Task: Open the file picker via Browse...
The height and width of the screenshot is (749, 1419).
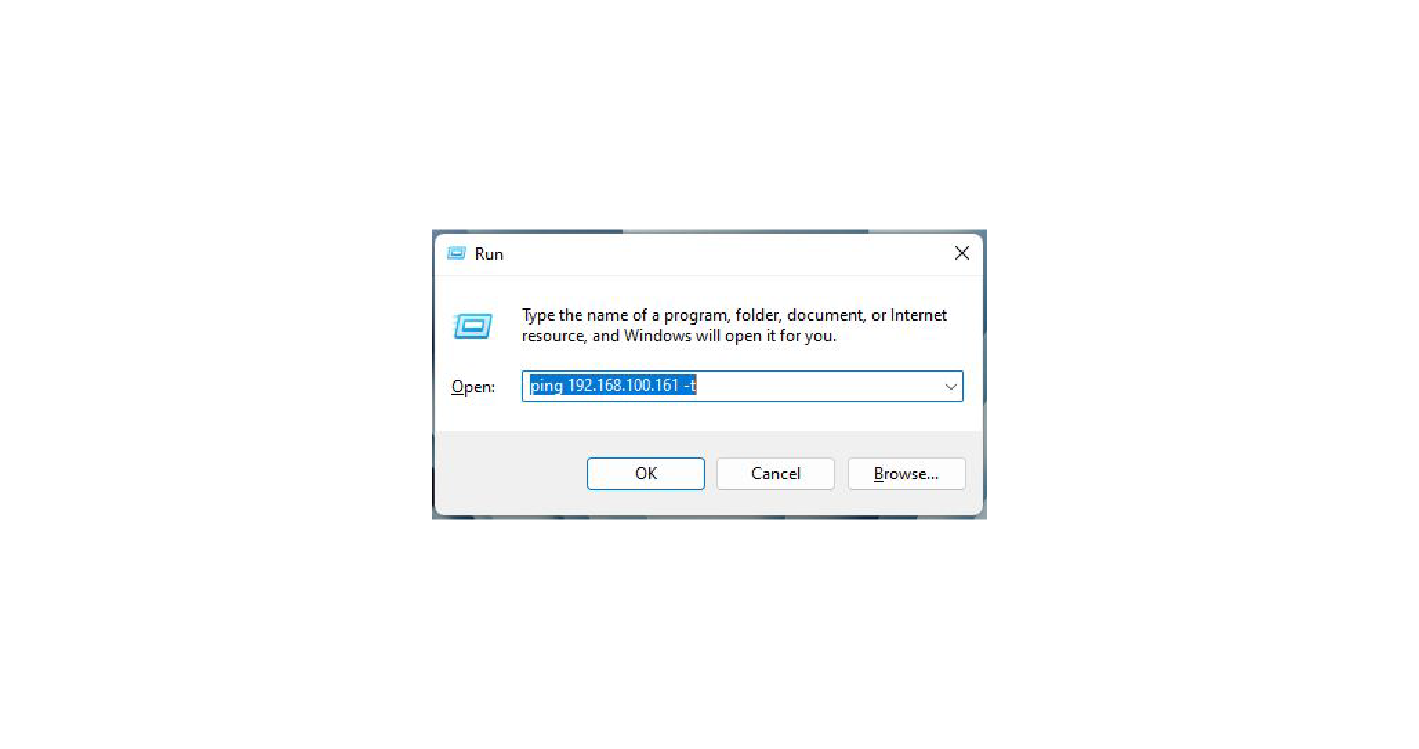Action: [906, 474]
